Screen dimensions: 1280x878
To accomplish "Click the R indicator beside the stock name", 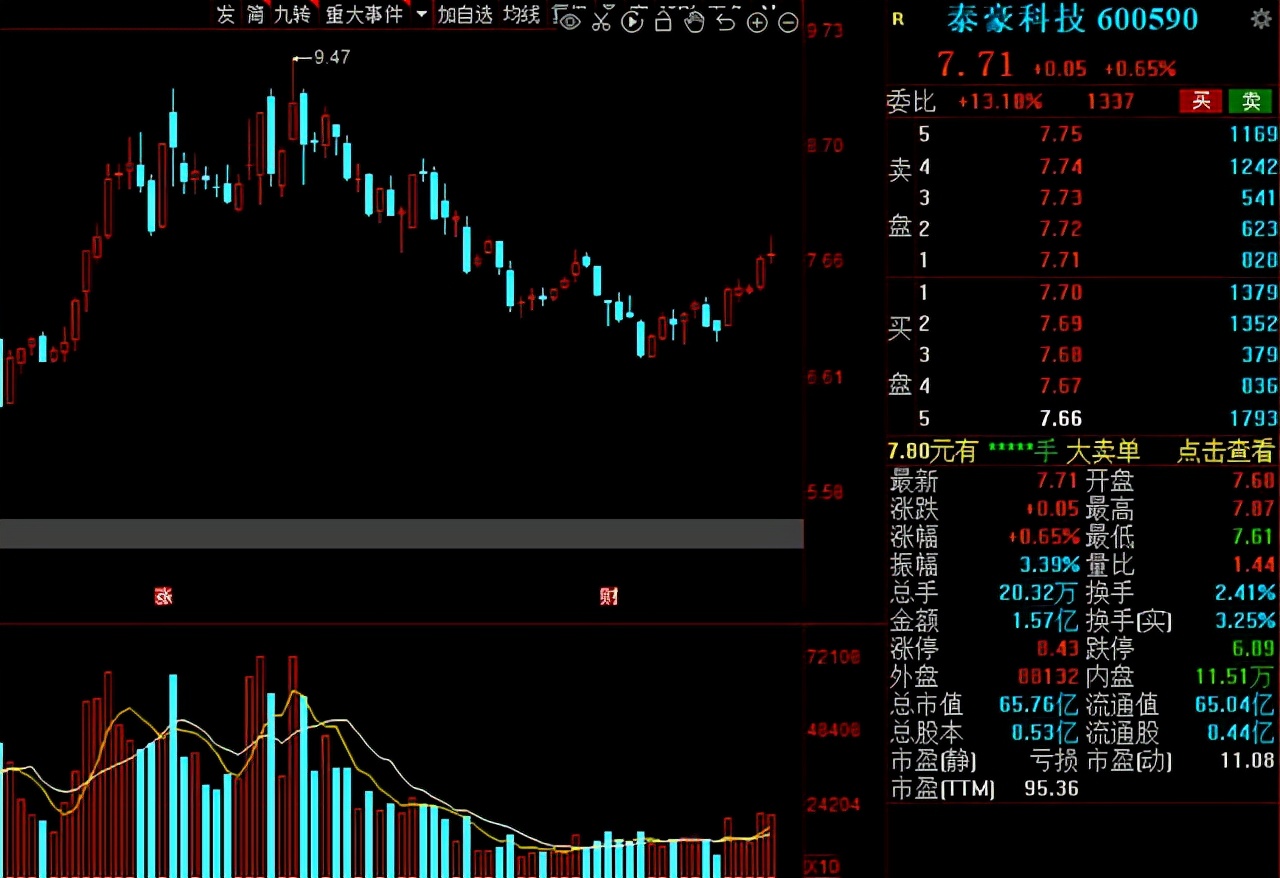I will (895, 18).
